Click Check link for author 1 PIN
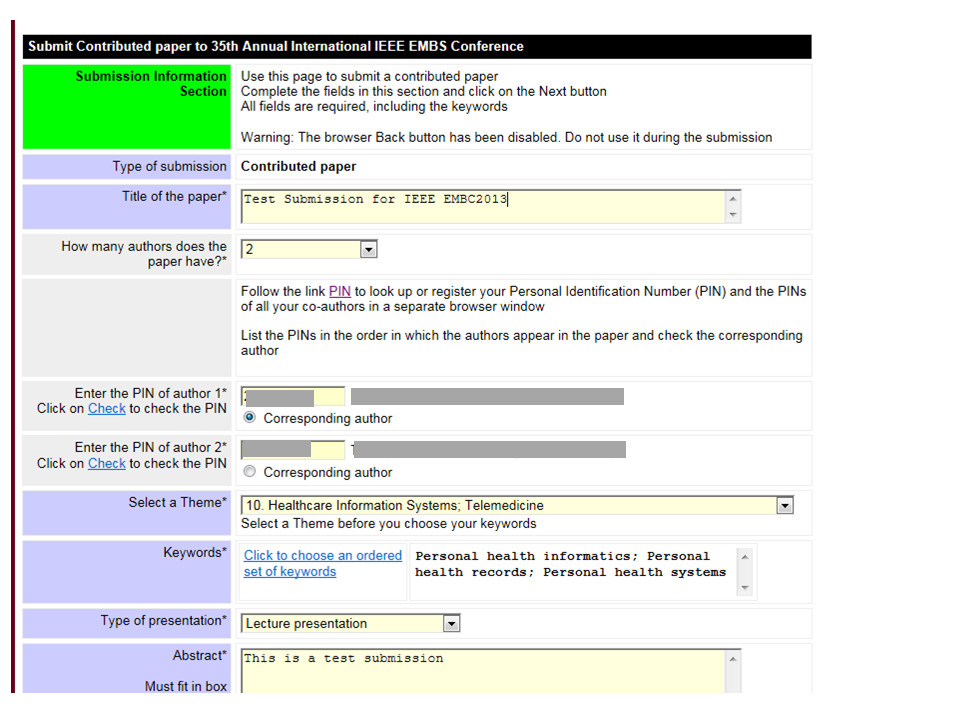This screenshot has width=960, height=720. (107, 408)
